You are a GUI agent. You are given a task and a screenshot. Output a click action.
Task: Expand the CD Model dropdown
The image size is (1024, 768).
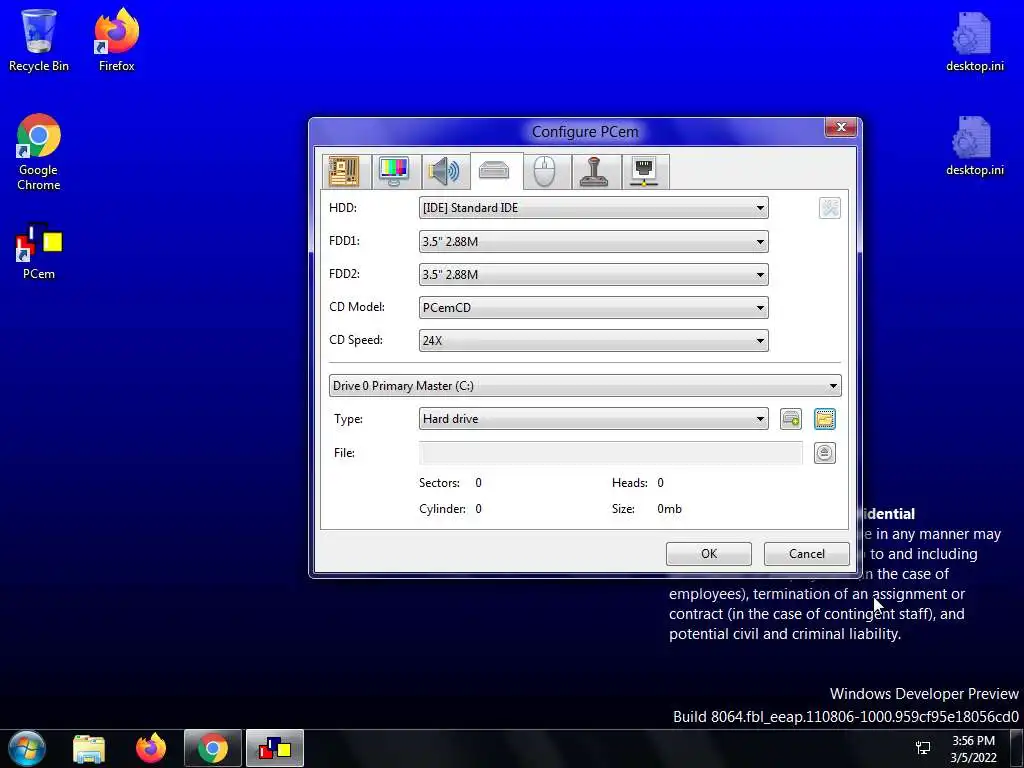point(593,308)
